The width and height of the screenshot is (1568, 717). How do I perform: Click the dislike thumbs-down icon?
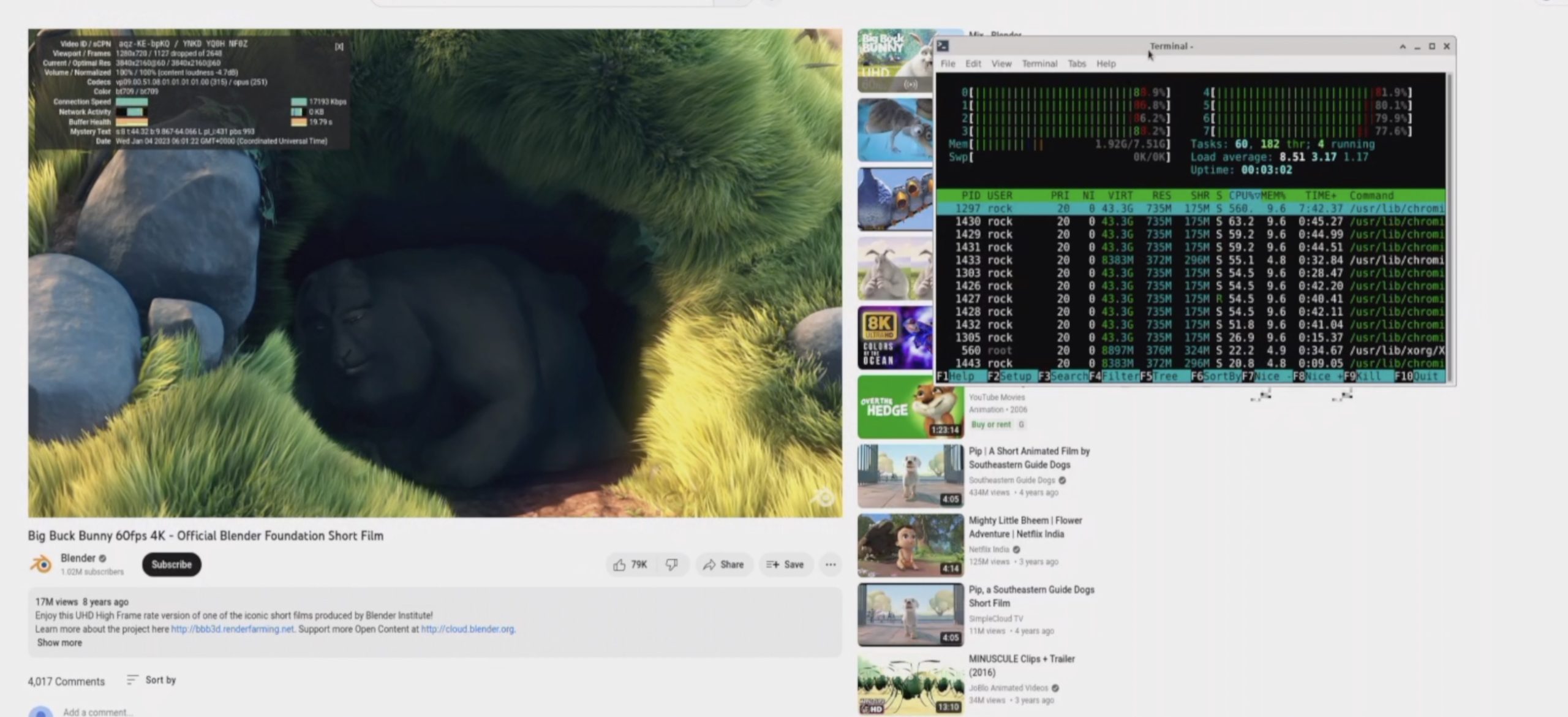pyautogui.click(x=672, y=564)
